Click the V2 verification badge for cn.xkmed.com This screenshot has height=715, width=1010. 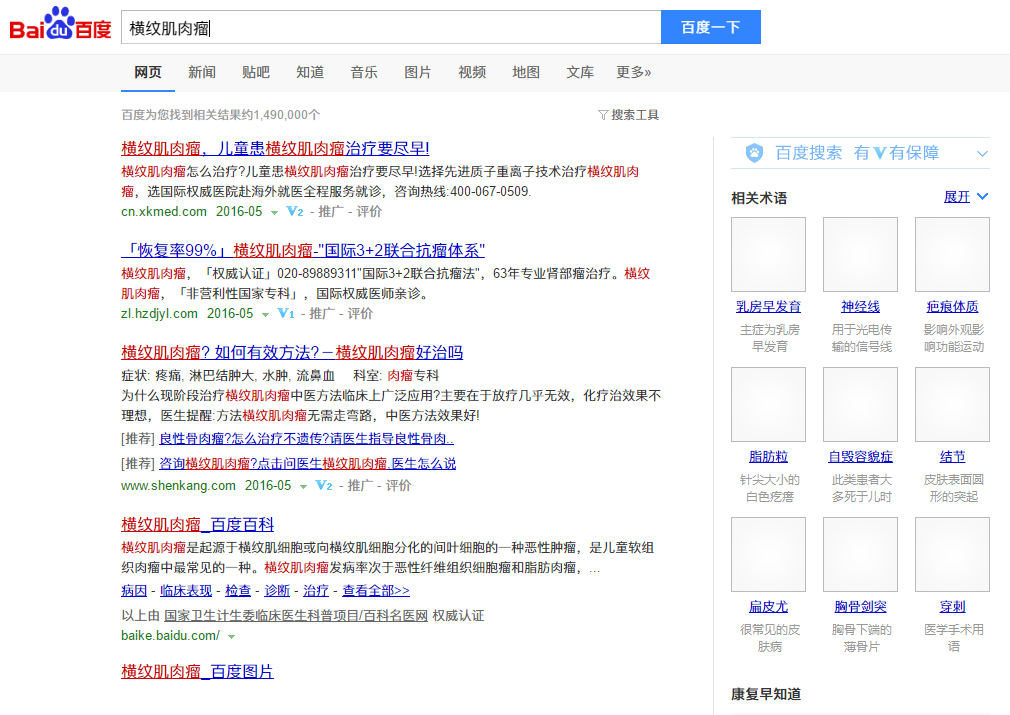(294, 211)
